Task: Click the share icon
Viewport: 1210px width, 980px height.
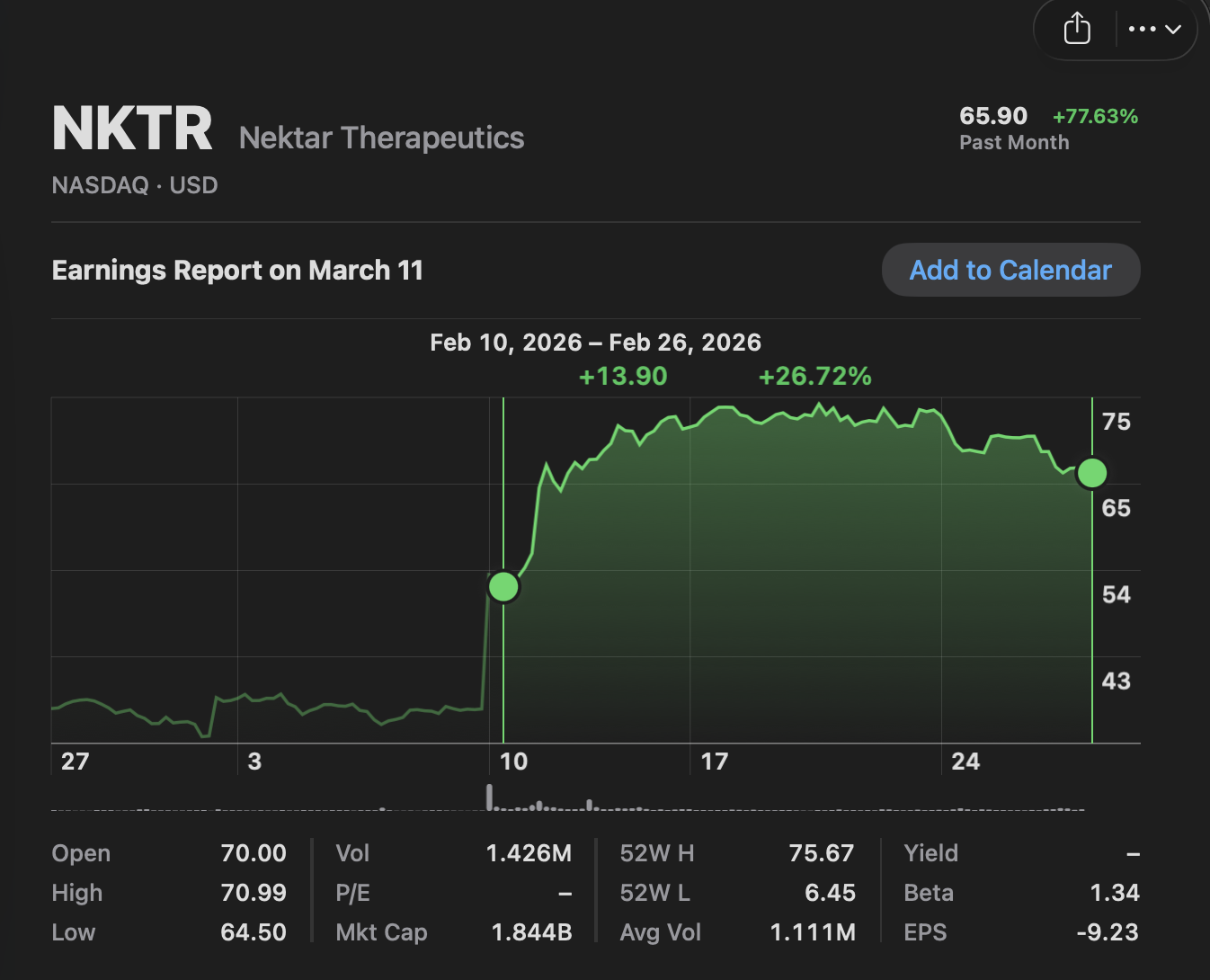Action: 1077,29
